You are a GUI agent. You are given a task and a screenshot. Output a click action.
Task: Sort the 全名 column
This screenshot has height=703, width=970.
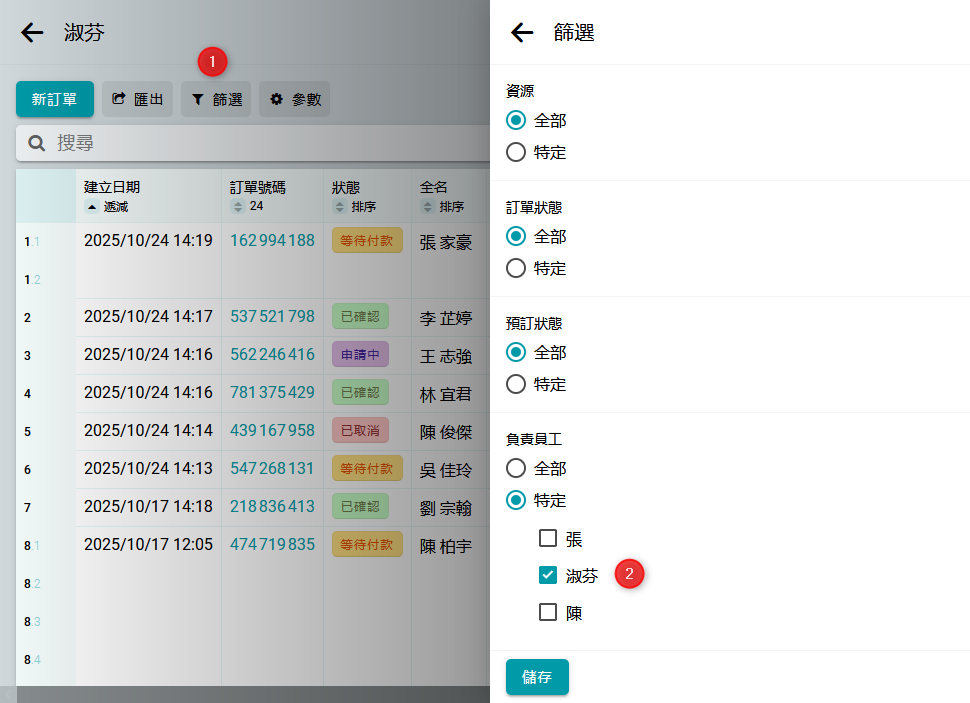click(428, 207)
